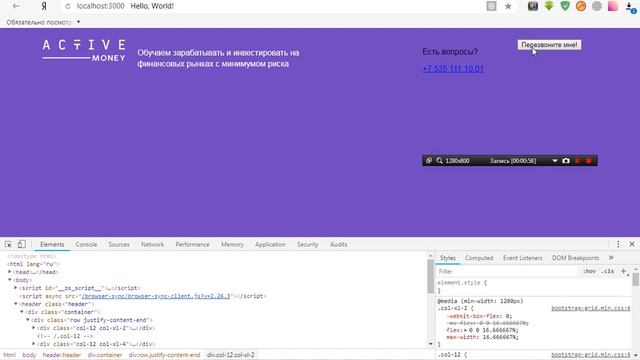Open browser downloads icon with badge

coord(630,7)
